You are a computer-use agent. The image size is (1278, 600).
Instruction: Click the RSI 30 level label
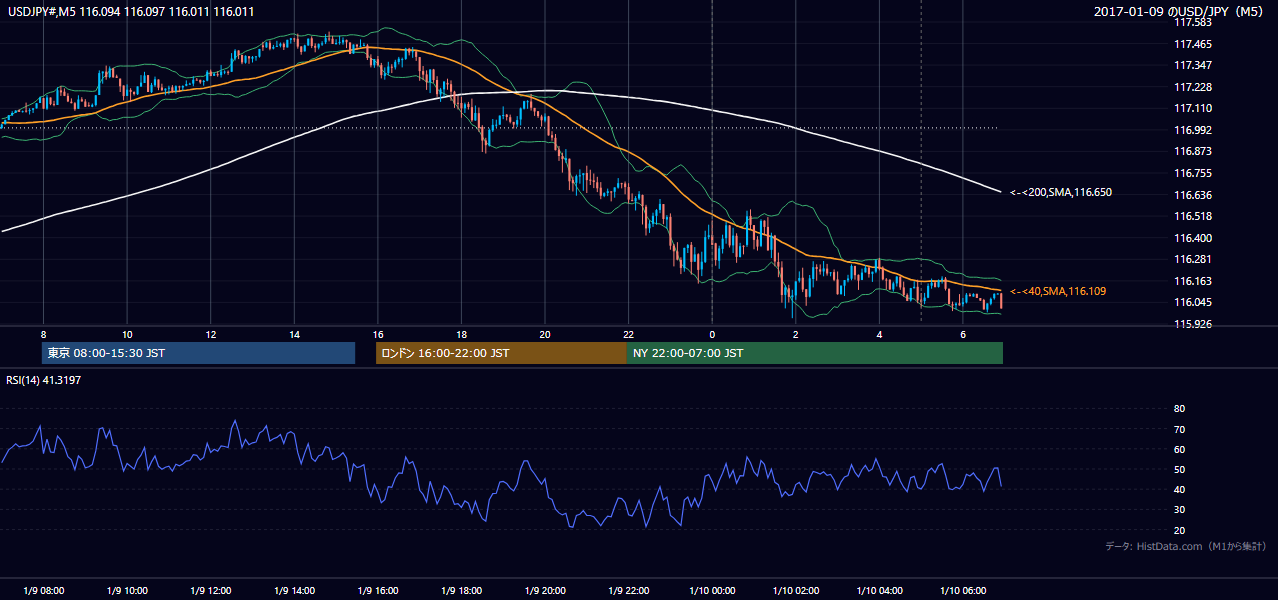1180,510
